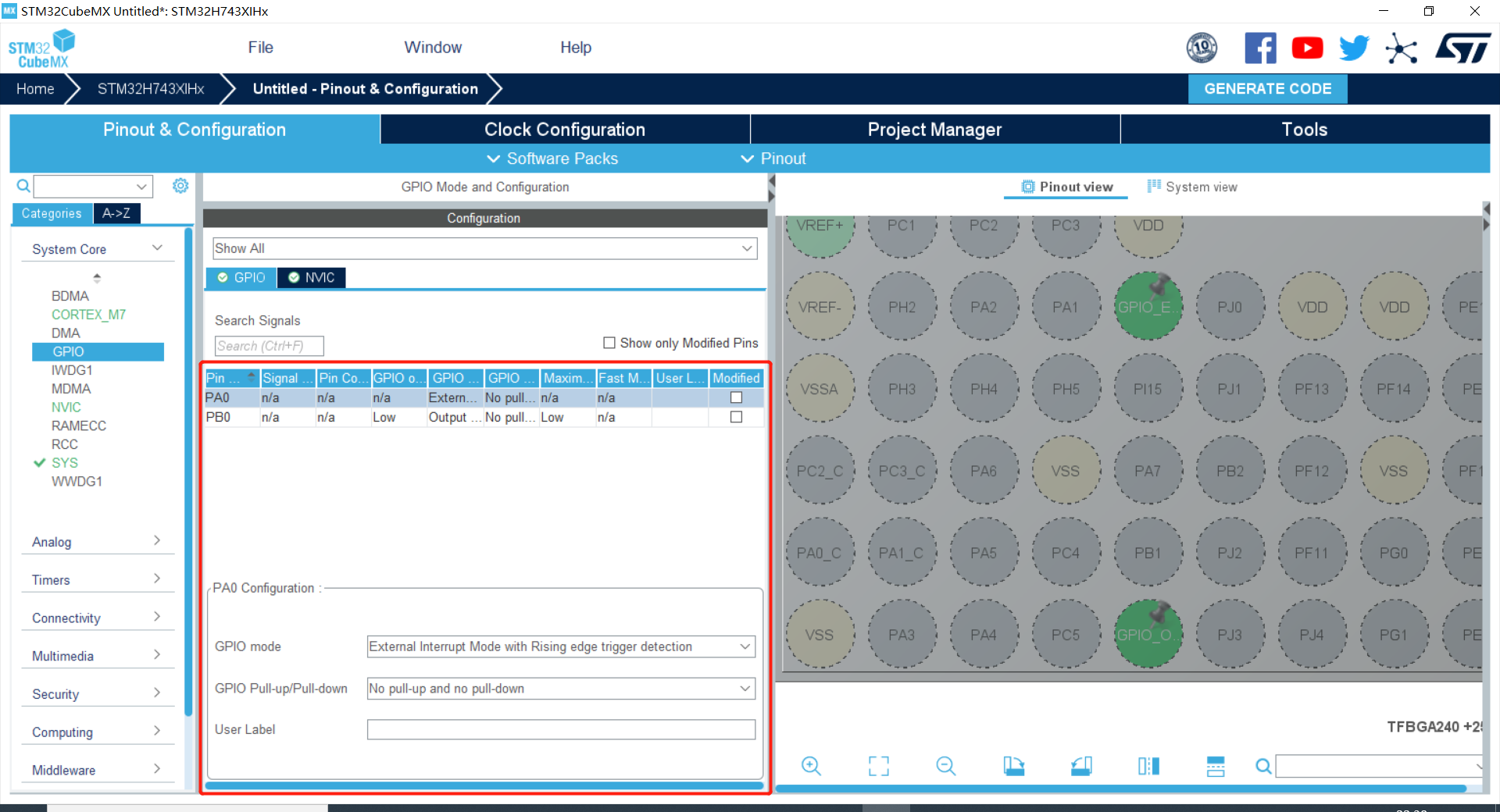This screenshot has width=1500, height=812.
Task: Click the Search Signals input field
Action: click(269, 346)
